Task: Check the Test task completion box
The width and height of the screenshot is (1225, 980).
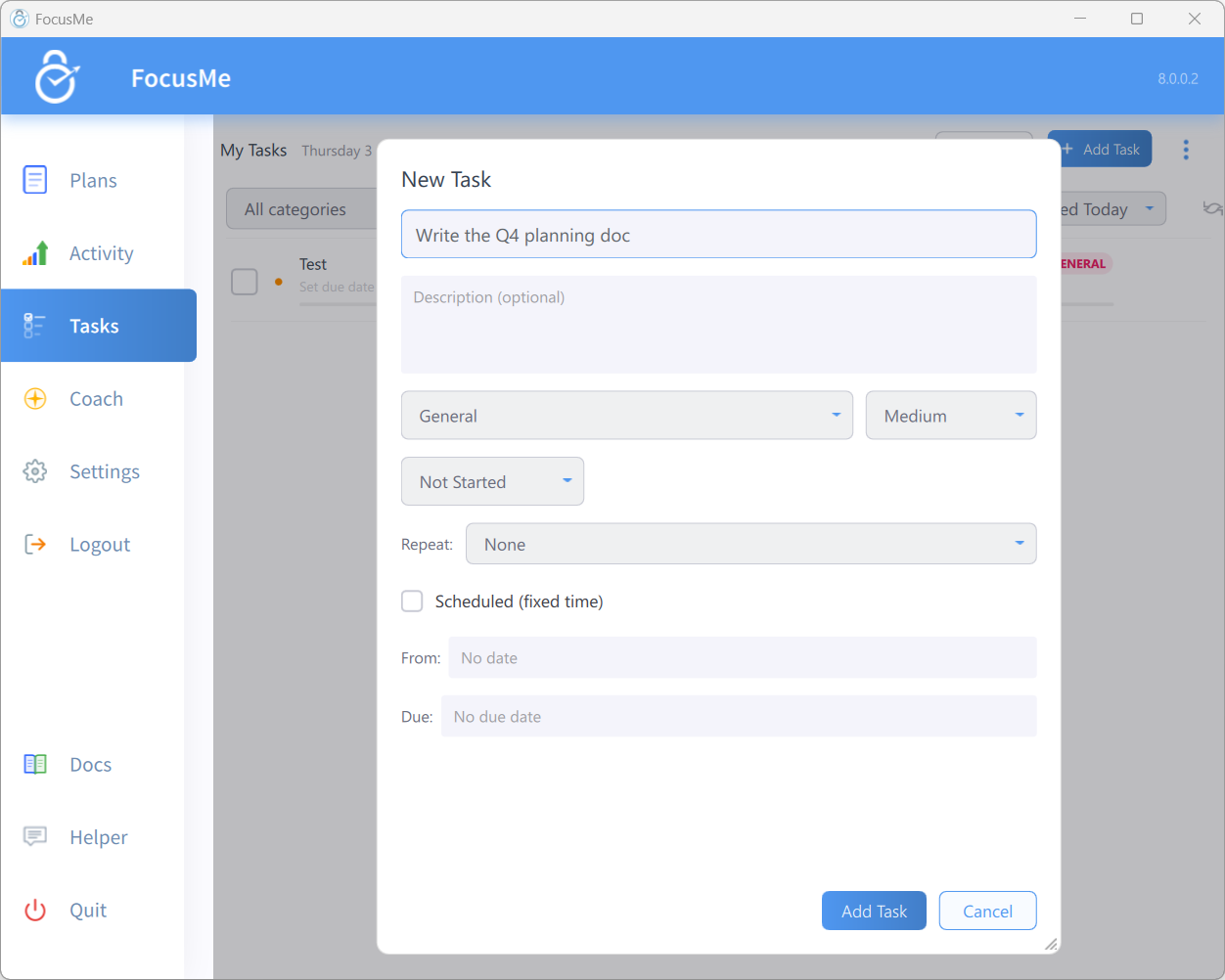Action: pos(245,282)
